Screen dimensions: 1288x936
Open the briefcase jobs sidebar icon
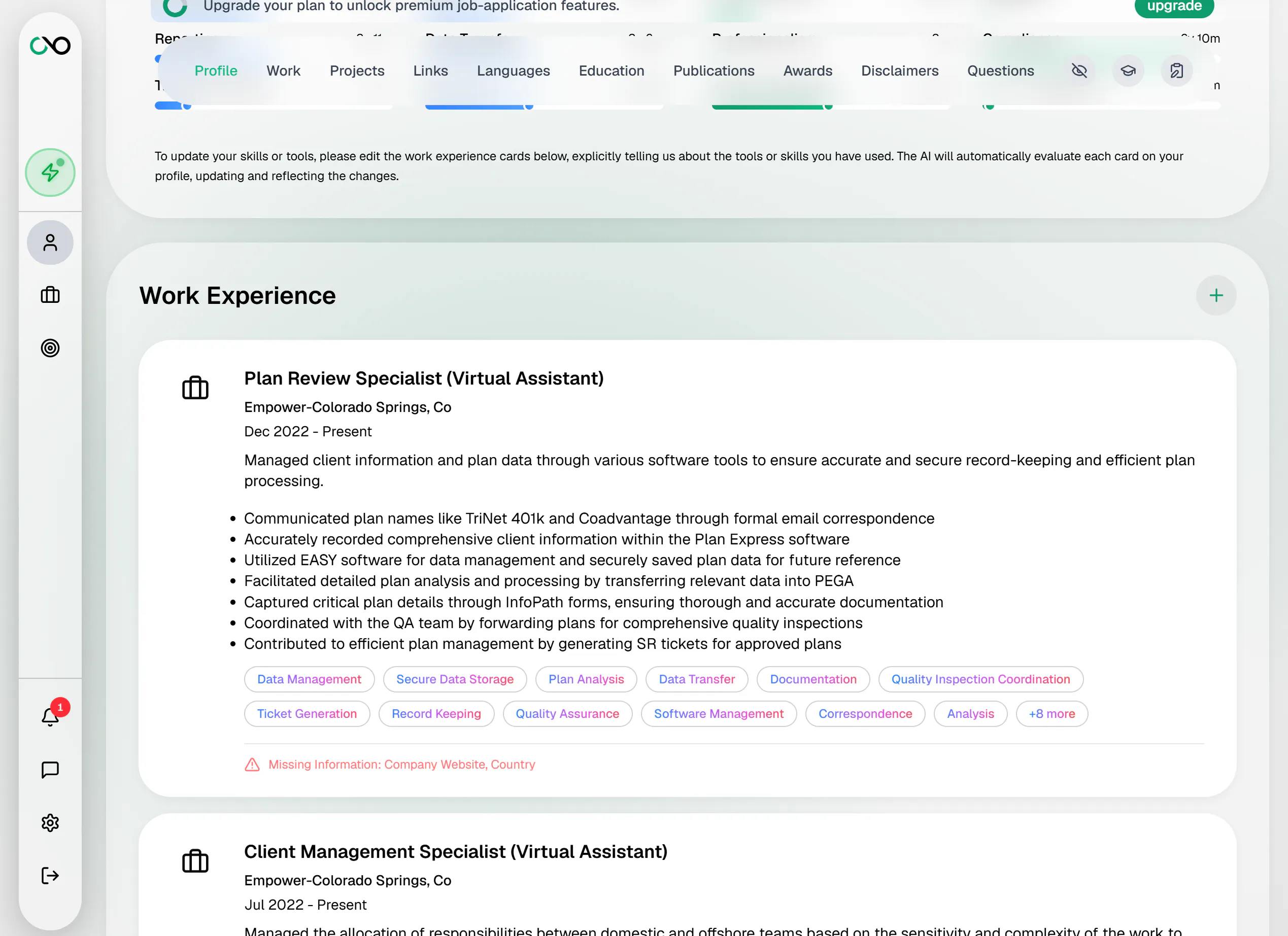50,295
